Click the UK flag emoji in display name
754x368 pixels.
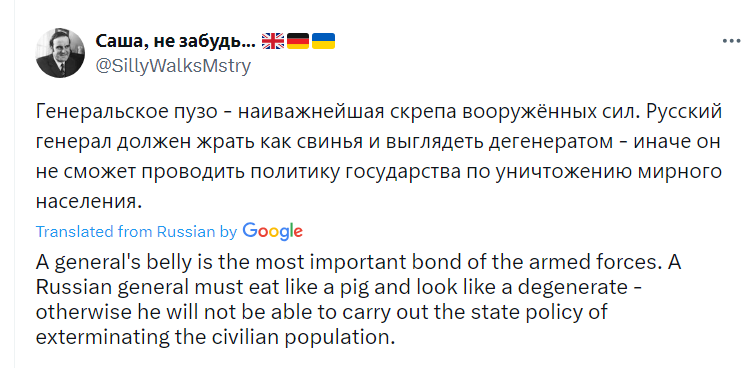273,41
